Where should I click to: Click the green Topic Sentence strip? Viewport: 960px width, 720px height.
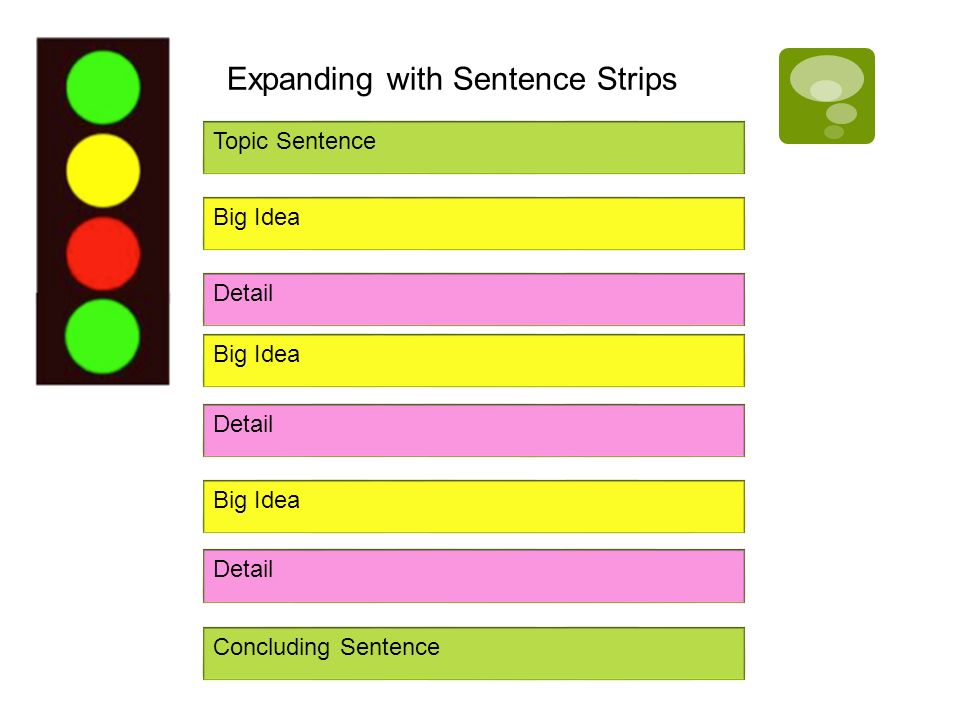tap(474, 148)
